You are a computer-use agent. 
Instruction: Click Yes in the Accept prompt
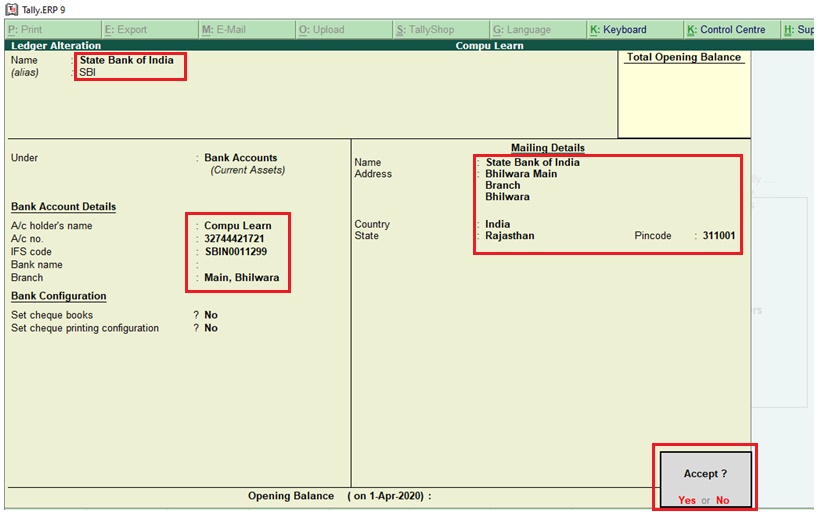click(x=687, y=500)
